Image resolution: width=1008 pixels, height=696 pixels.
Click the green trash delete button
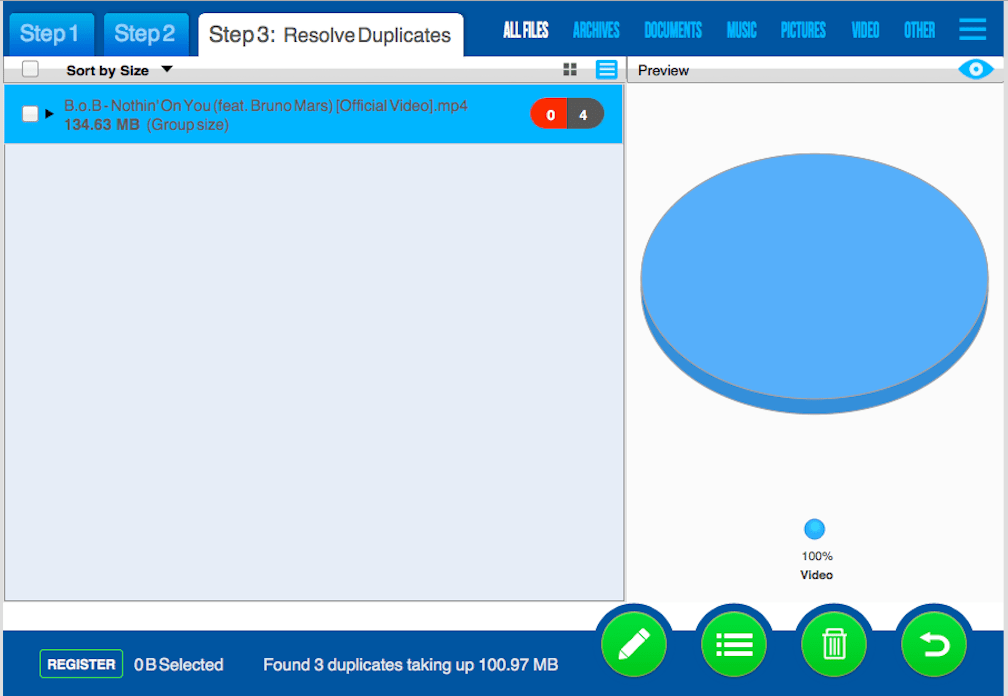(x=834, y=643)
